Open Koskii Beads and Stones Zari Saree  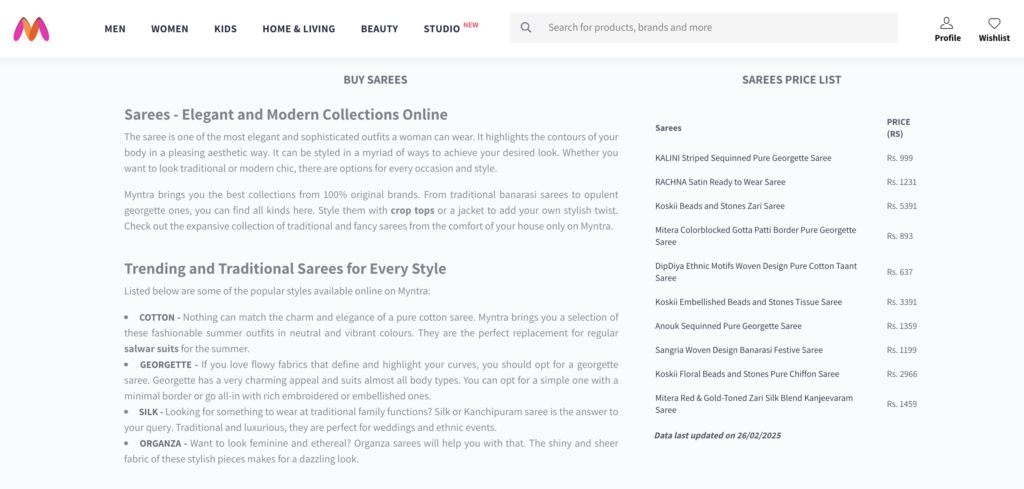pyautogui.click(x=720, y=206)
